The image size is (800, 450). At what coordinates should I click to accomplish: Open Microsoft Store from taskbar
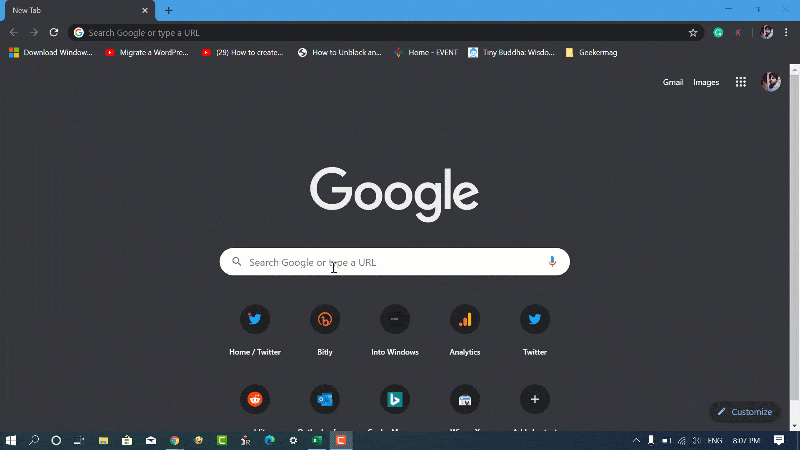pyautogui.click(x=127, y=440)
